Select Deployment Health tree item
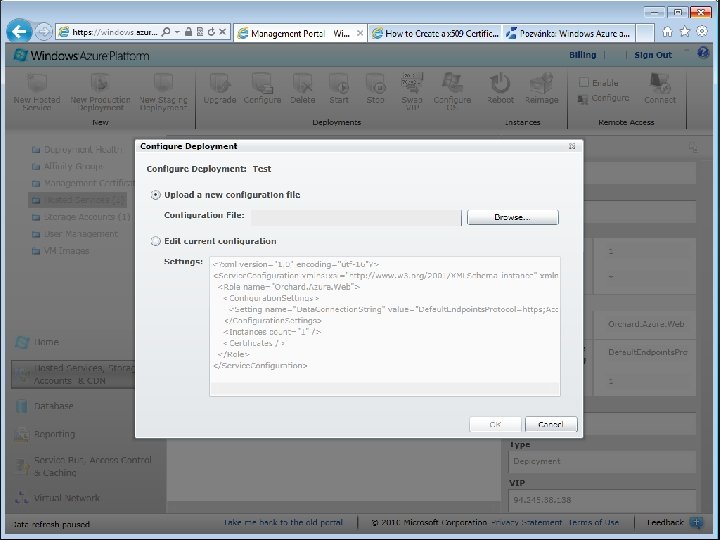Image resolution: width=720 pixels, height=540 pixels. pos(77,150)
